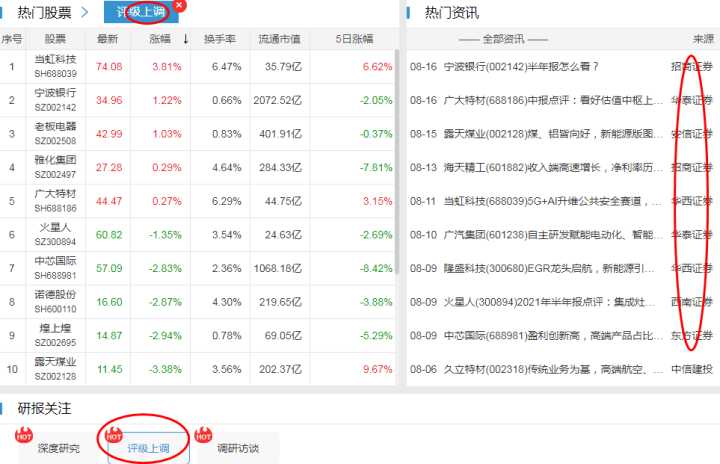Open news 久立特材(002318)传统业务为基
Screen dimensions: 720x464
point(553,369)
